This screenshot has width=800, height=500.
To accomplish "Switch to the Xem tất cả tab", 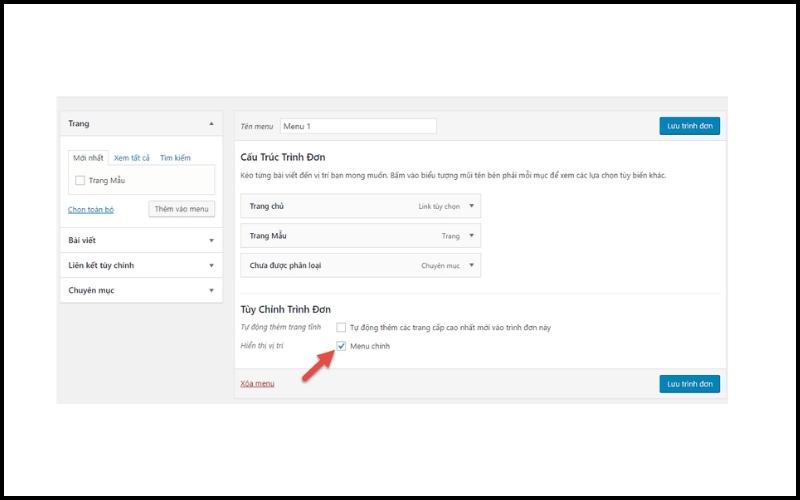I will click(131, 158).
